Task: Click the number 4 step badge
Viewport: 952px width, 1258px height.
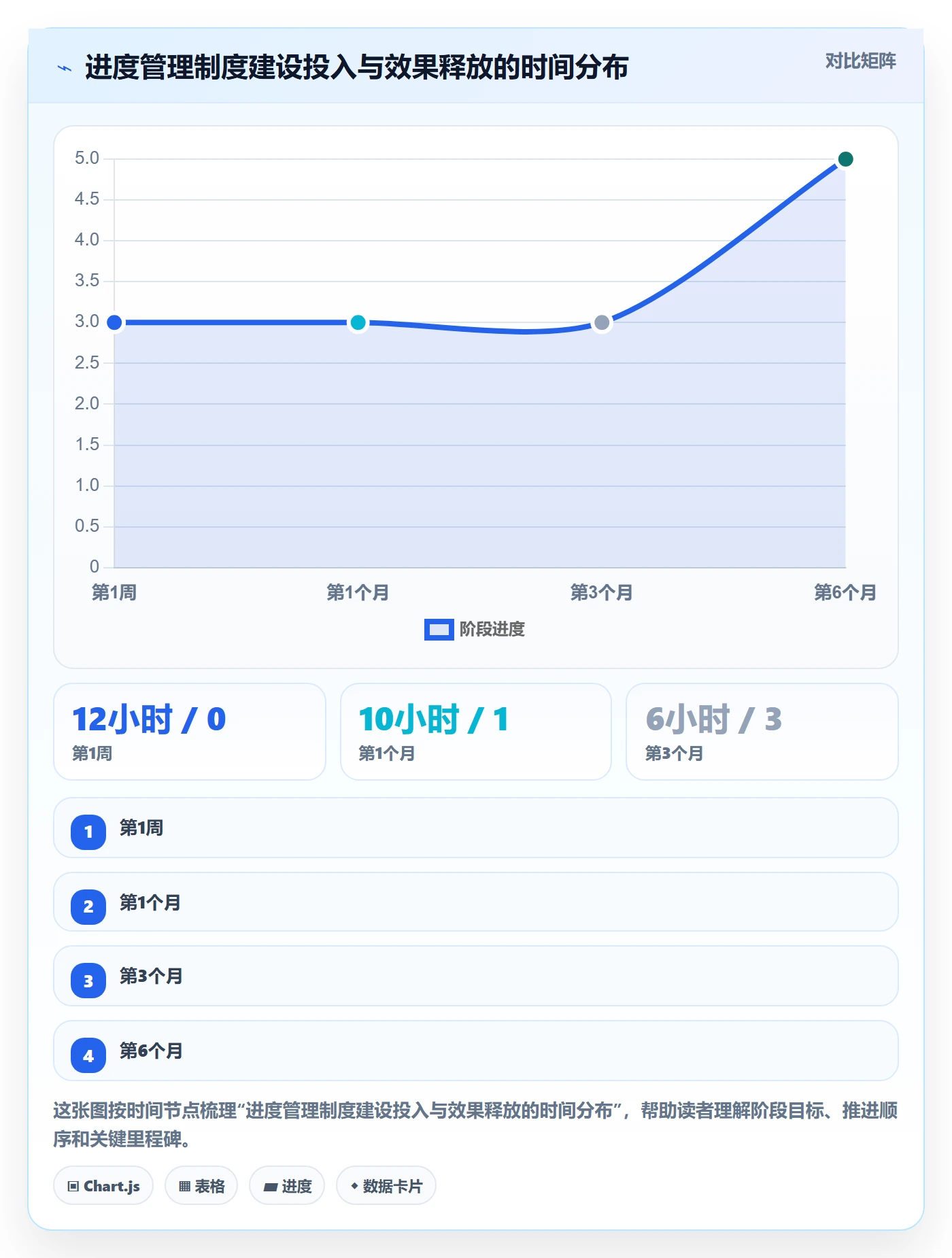Action: click(x=88, y=1056)
